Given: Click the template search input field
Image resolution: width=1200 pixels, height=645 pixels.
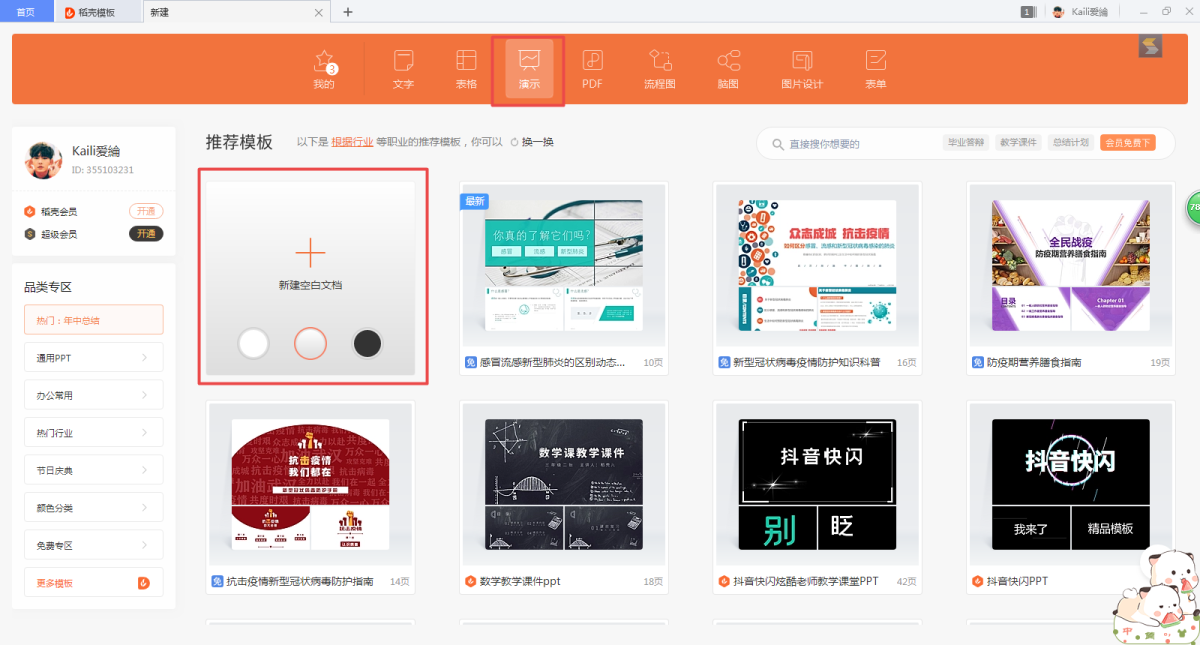Looking at the screenshot, I should click(850, 144).
